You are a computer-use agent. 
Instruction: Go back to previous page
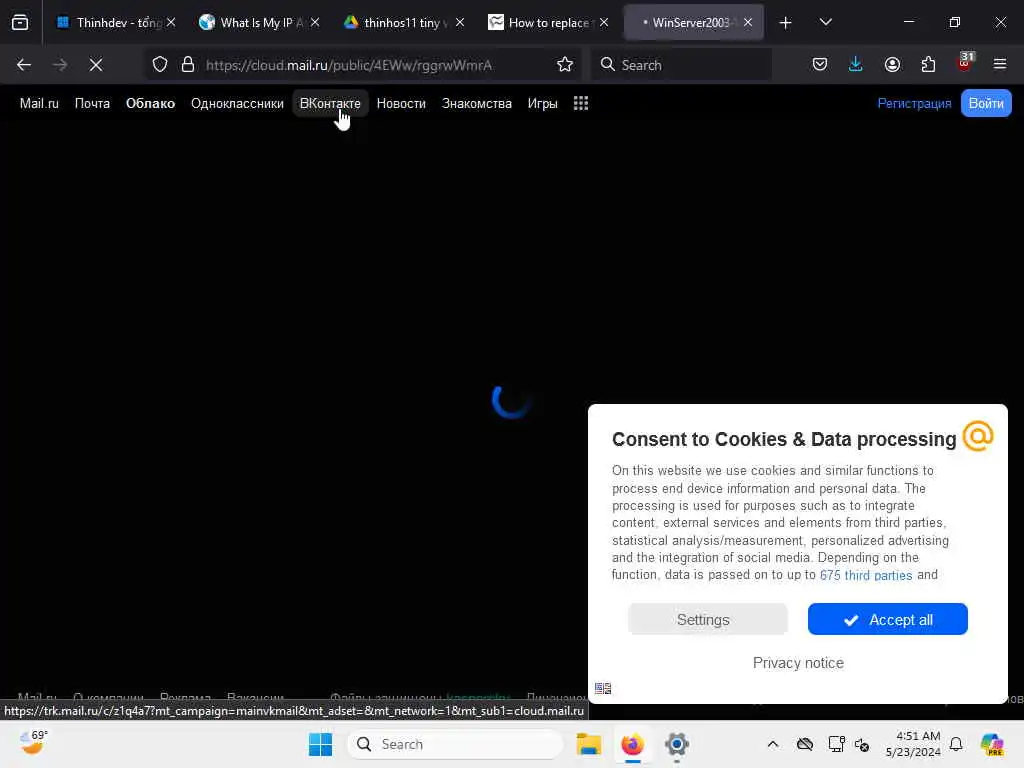coord(24,65)
